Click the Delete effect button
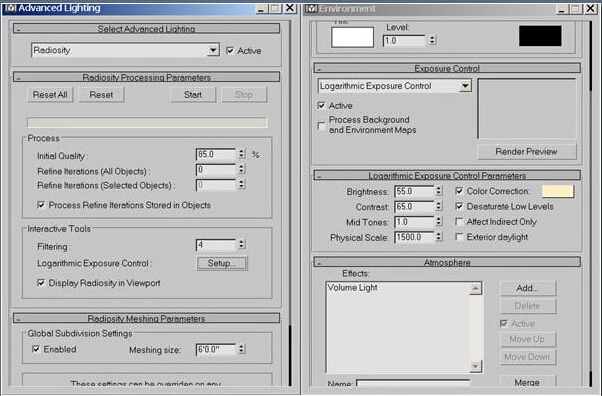The height and width of the screenshot is (396, 602). 528,306
